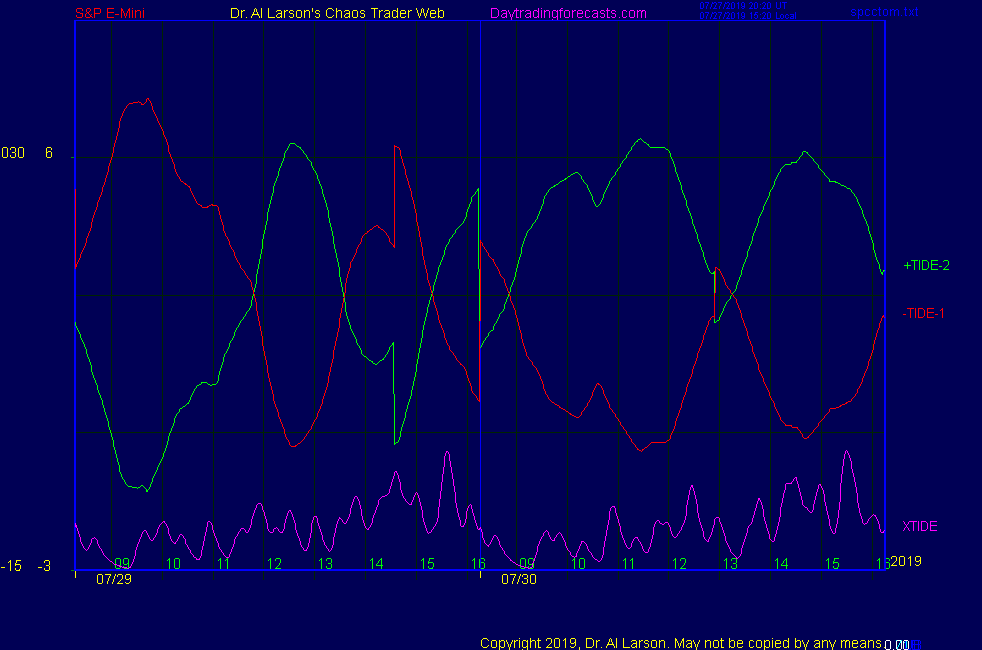Select the 15:20 Local timestamp line

748,16
